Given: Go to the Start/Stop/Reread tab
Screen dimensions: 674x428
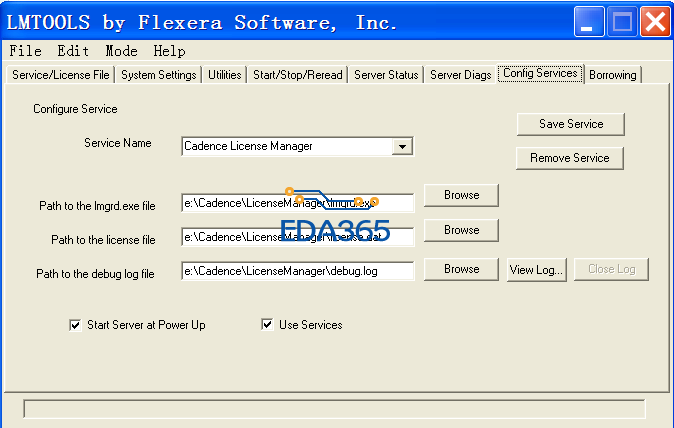Looking at the screenshot, I should point(297,75).
